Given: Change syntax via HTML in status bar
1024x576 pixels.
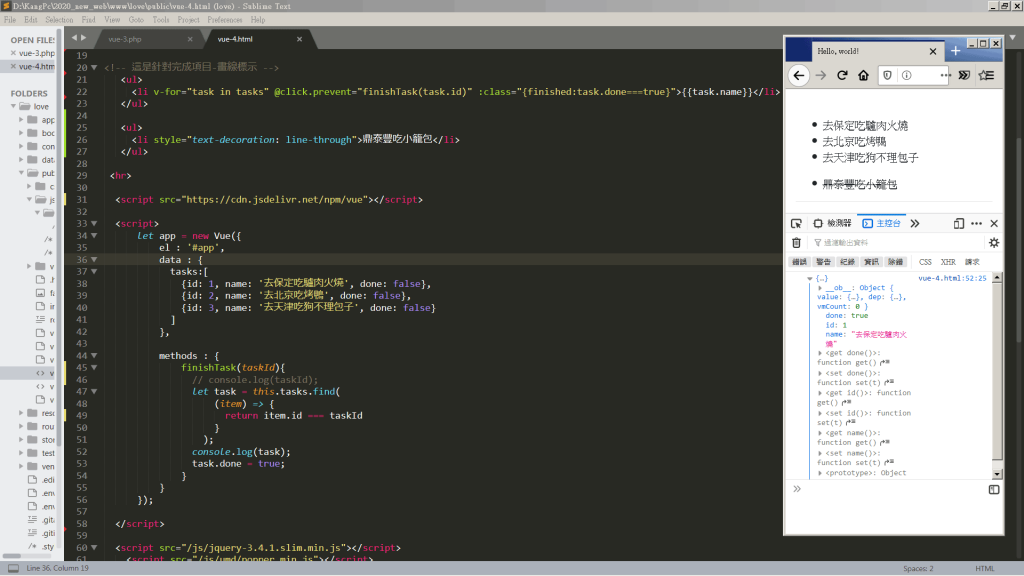Looking at the screenshot, I should click(x=985, y=569).
